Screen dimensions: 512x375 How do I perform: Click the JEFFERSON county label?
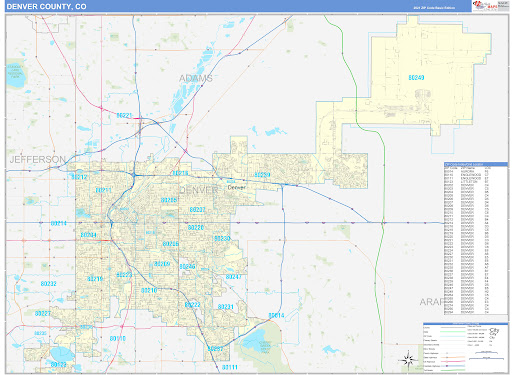click(x=38, y=159)
